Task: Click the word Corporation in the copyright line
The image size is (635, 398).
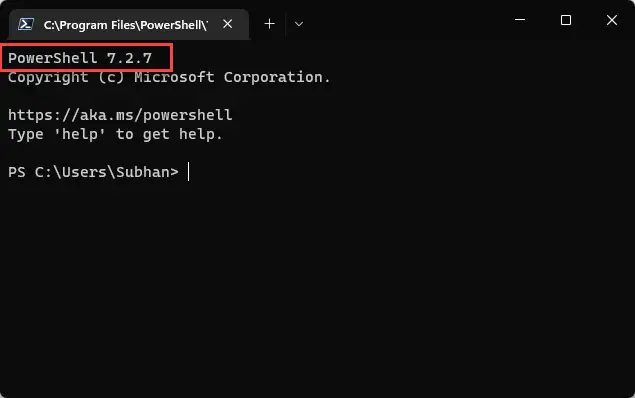Action: pyautogui.click(x=277, y=77)
